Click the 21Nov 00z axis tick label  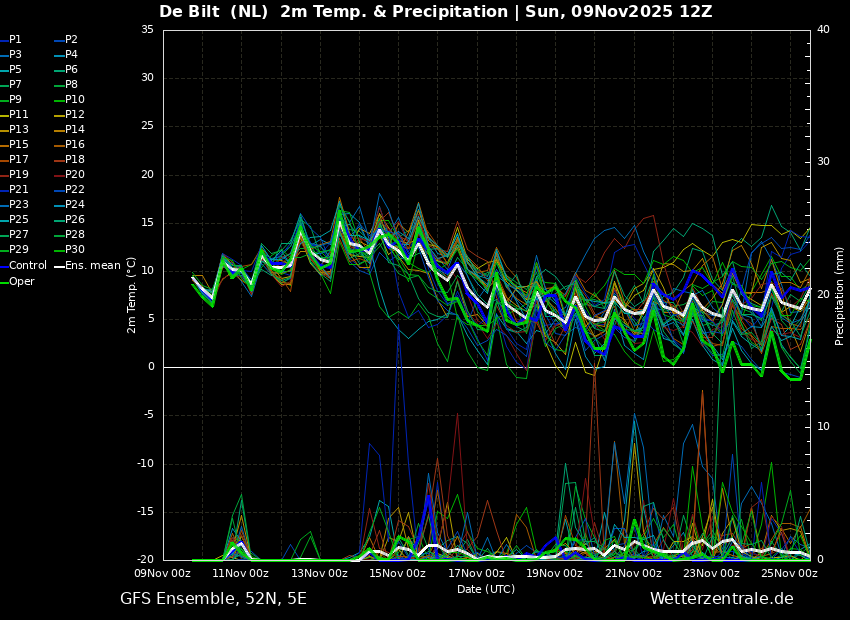pyautogui.click(x=633, y=573)
